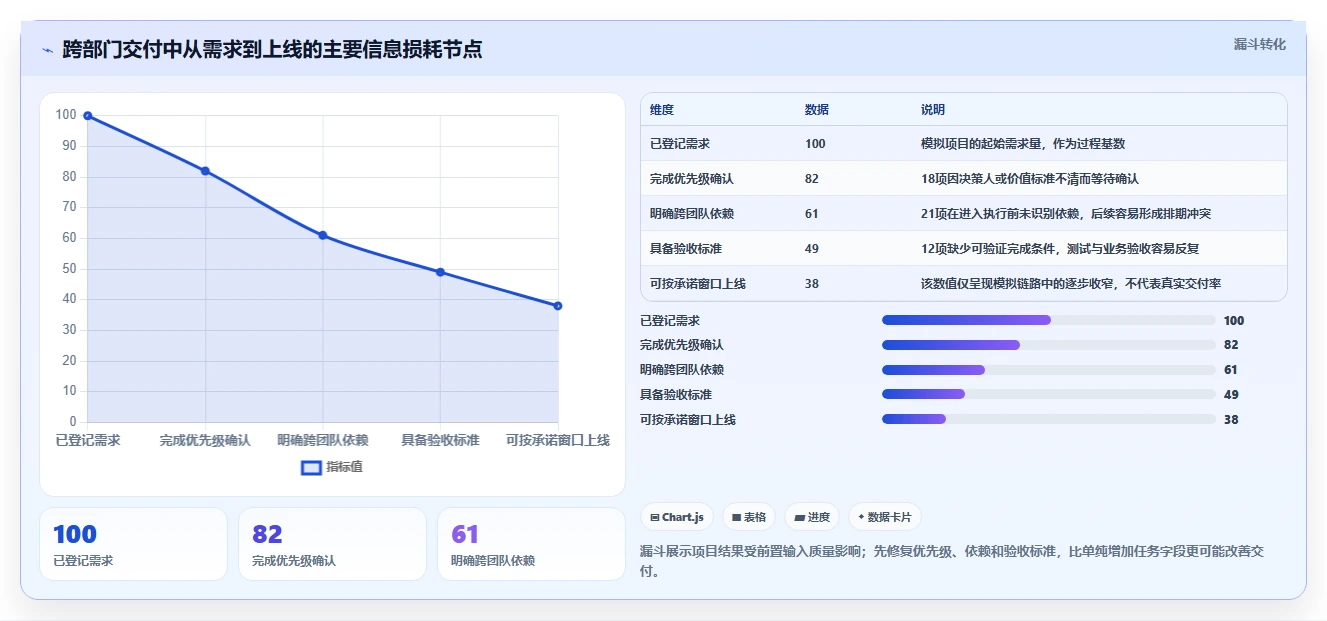
Task: Click the 数据 column header
Action: tap(817, 110)
